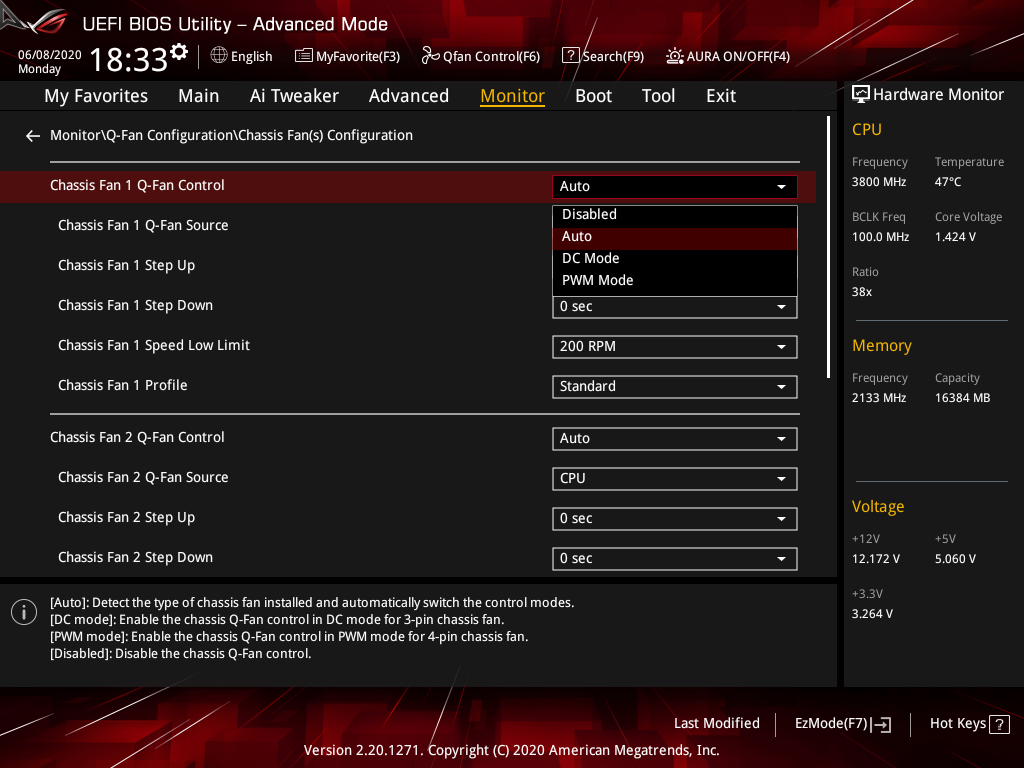1024x768 pixels.
Task: Choose DC Mode option
Action: (x=675, y=259)
